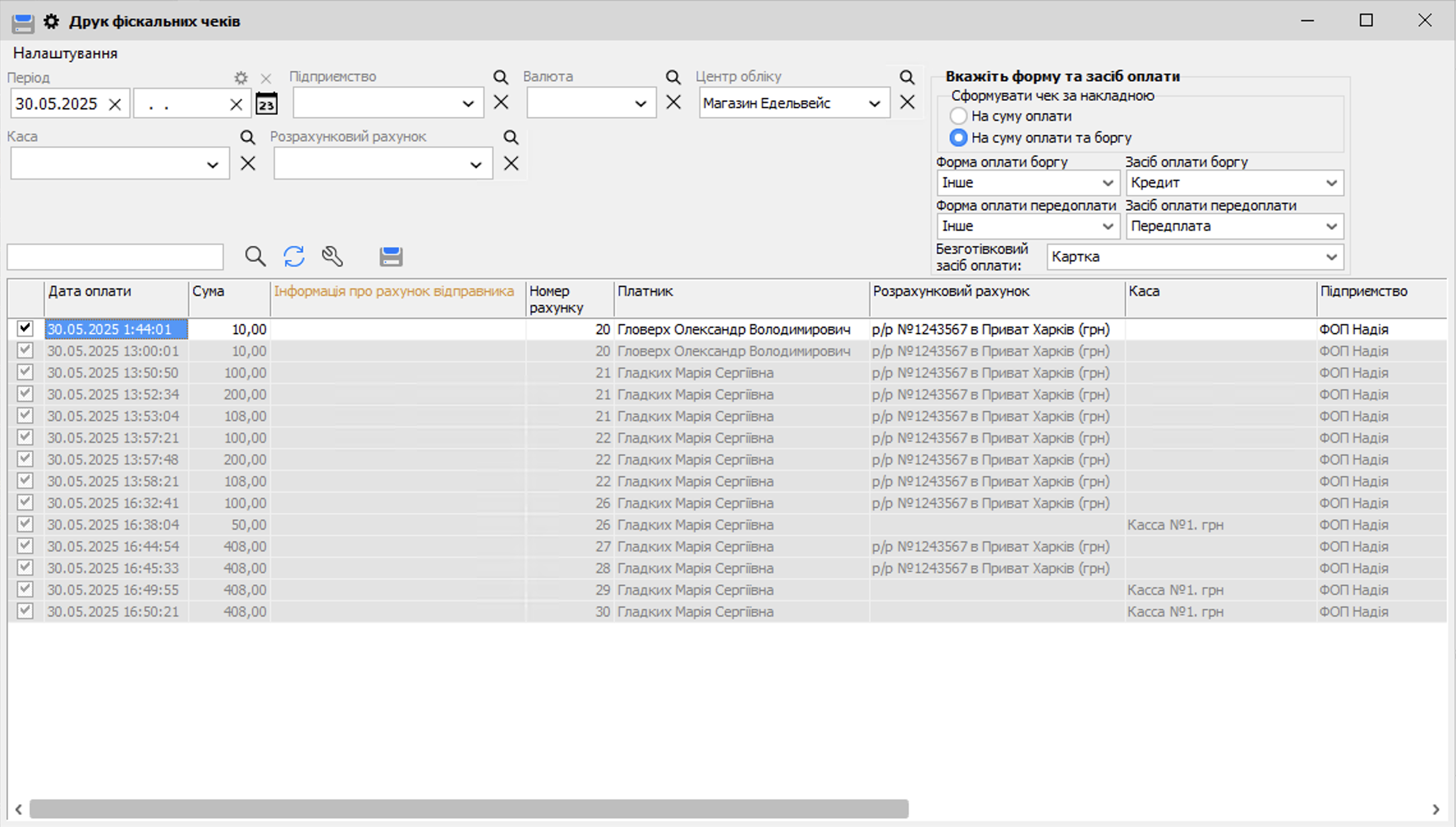This screenshot has width=1456, height=827.
Task: Open Засіб оплати боргу Кредит dropdown
Action: point(1331,183)
